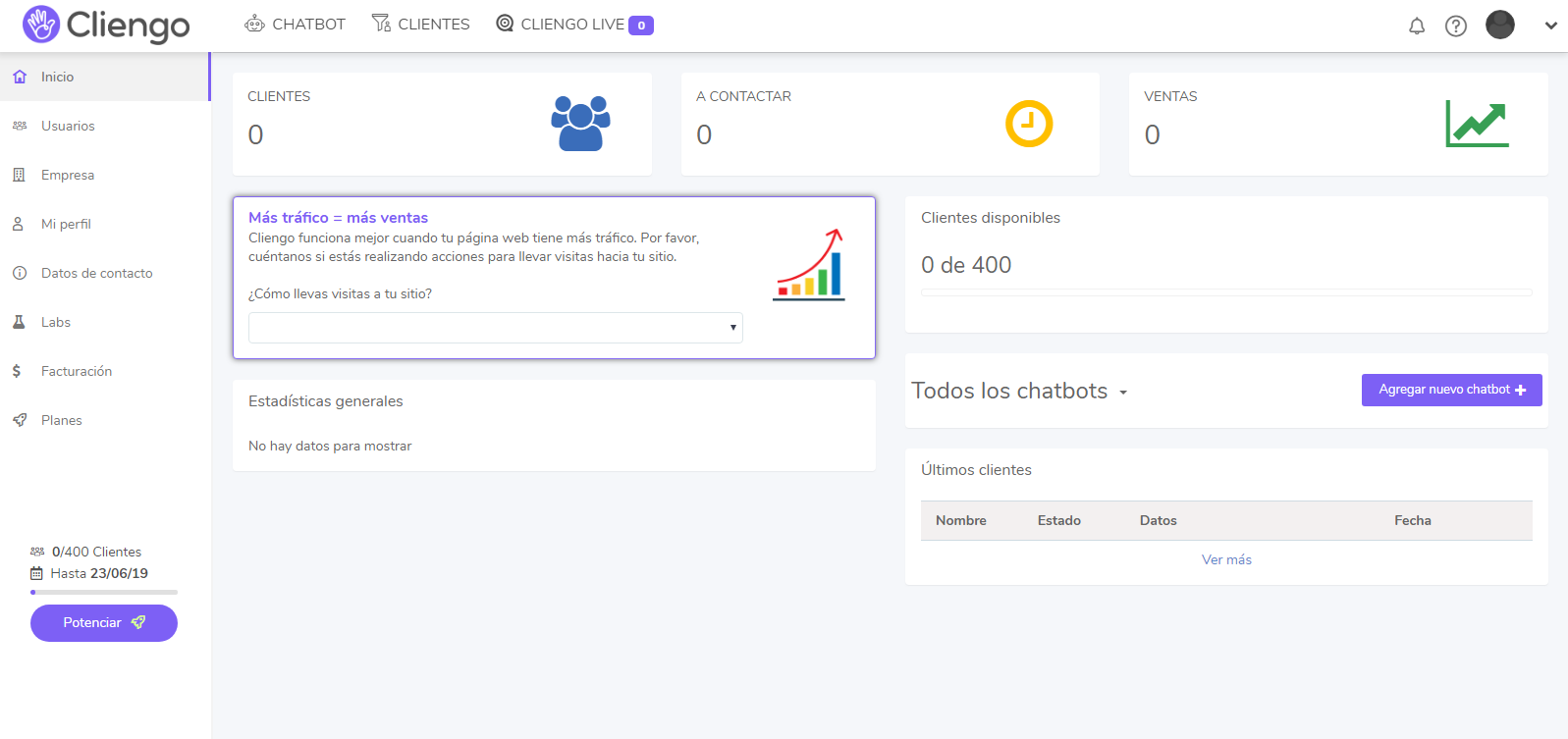Click the '0 de 400' value
This screenshot has height=739, width=1568.
[x=966, y=265]
